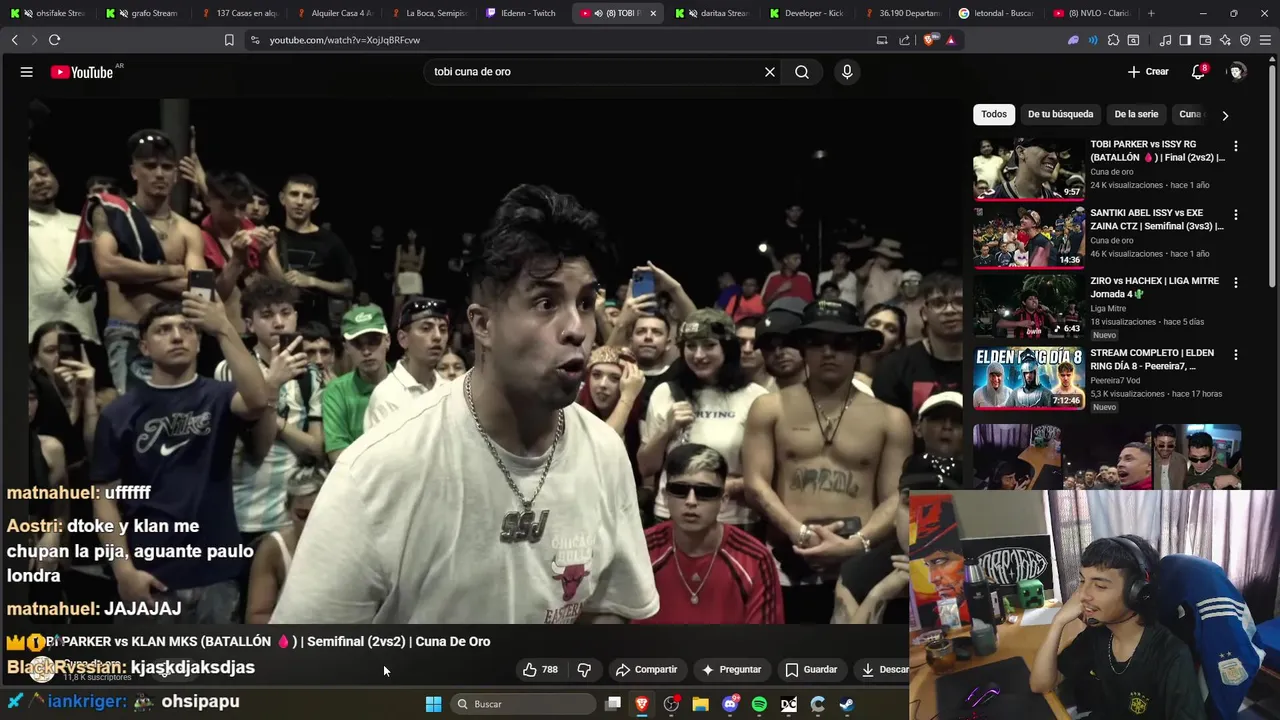Open options for SANTIKI ABEL ISSY video

click(x=1236, y=215)
